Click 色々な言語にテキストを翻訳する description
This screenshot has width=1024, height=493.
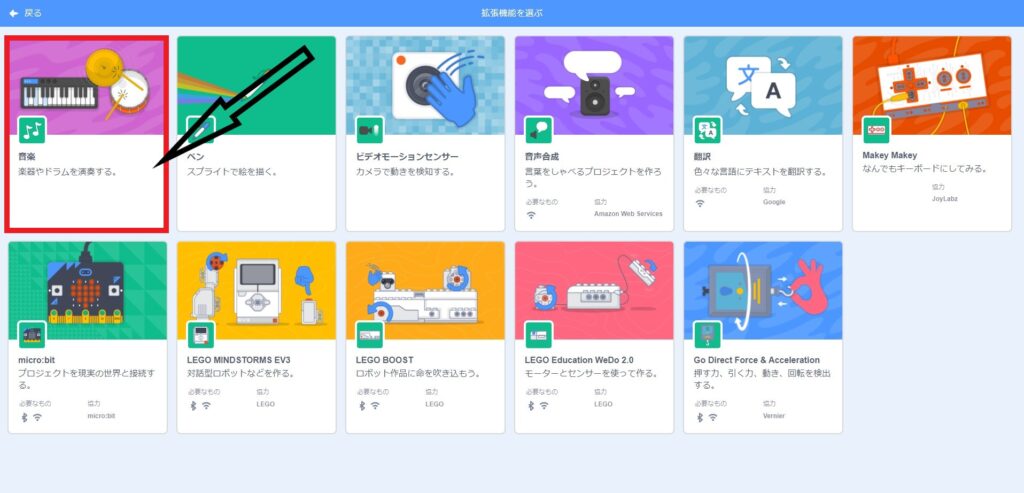[x=760, y=172]
